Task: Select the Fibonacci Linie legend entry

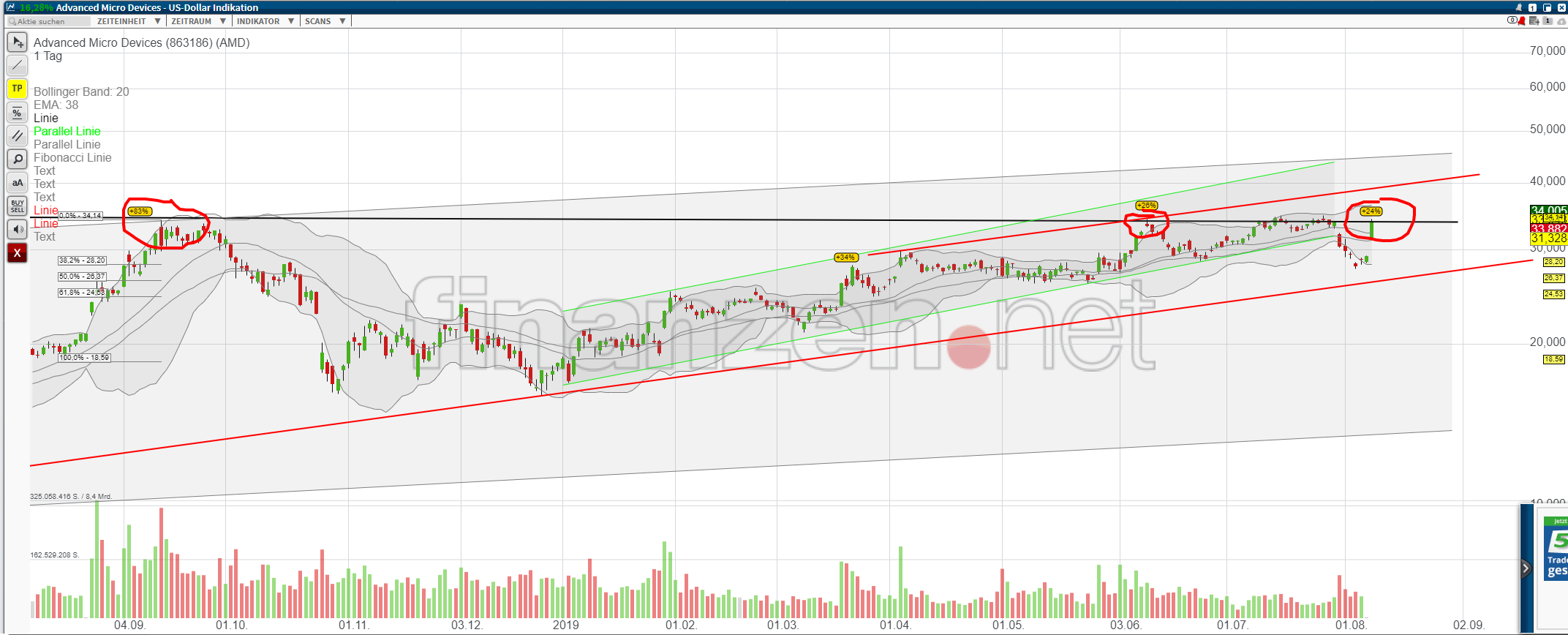Action: 72,157
